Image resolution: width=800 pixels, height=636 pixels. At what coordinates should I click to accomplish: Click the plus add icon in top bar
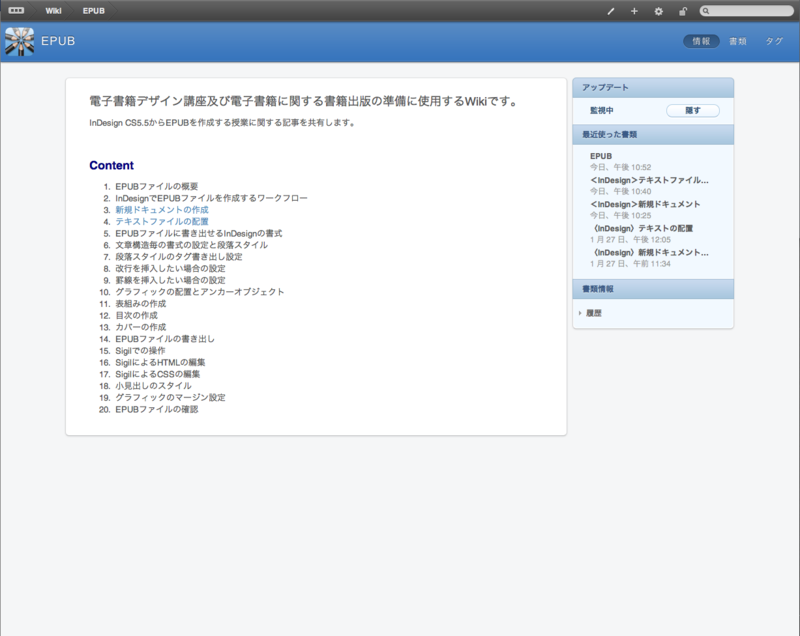tap(634, 11)
